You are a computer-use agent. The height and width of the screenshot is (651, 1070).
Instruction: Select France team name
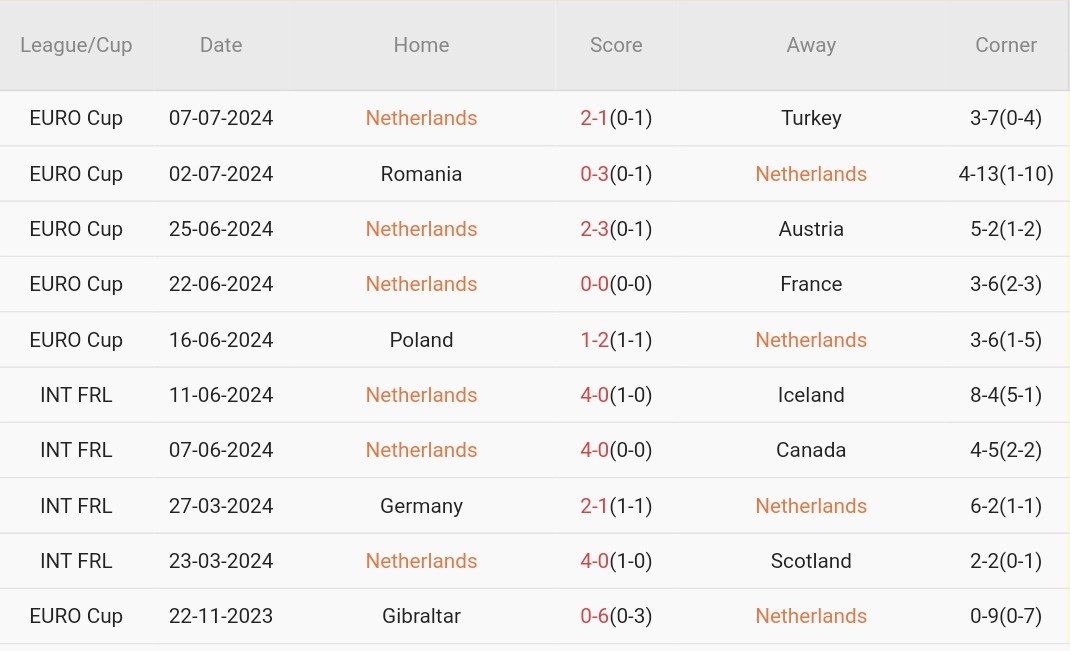[811, 284]
